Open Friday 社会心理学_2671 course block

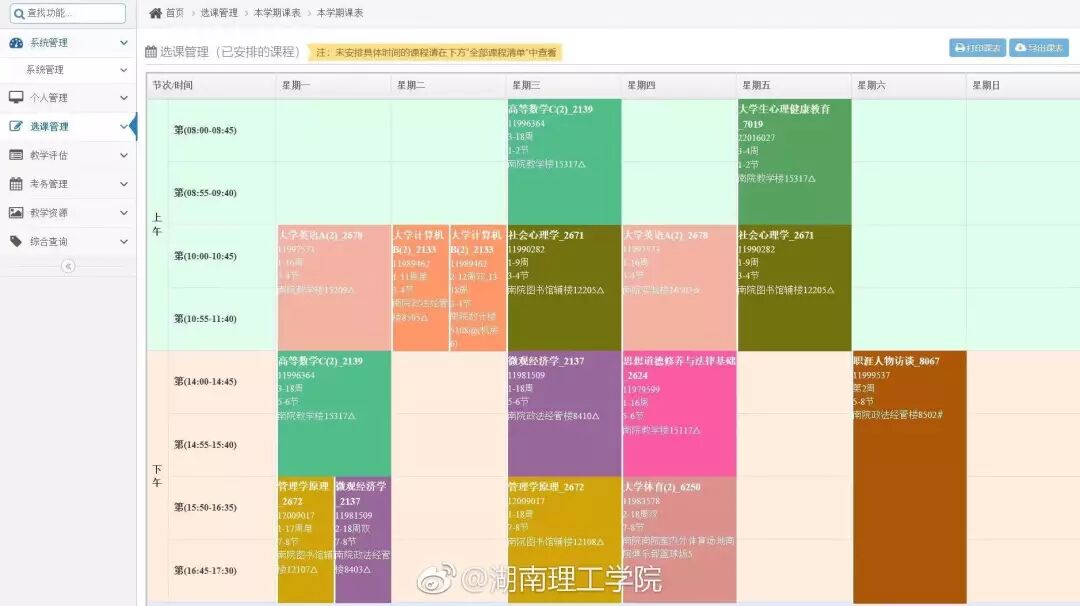pos(794,288)
